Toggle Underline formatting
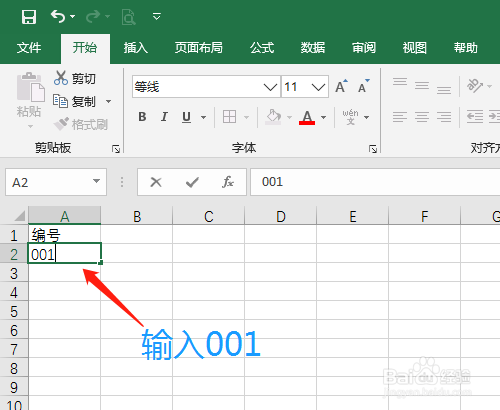The image size is (500, 410). click(187, 117)
